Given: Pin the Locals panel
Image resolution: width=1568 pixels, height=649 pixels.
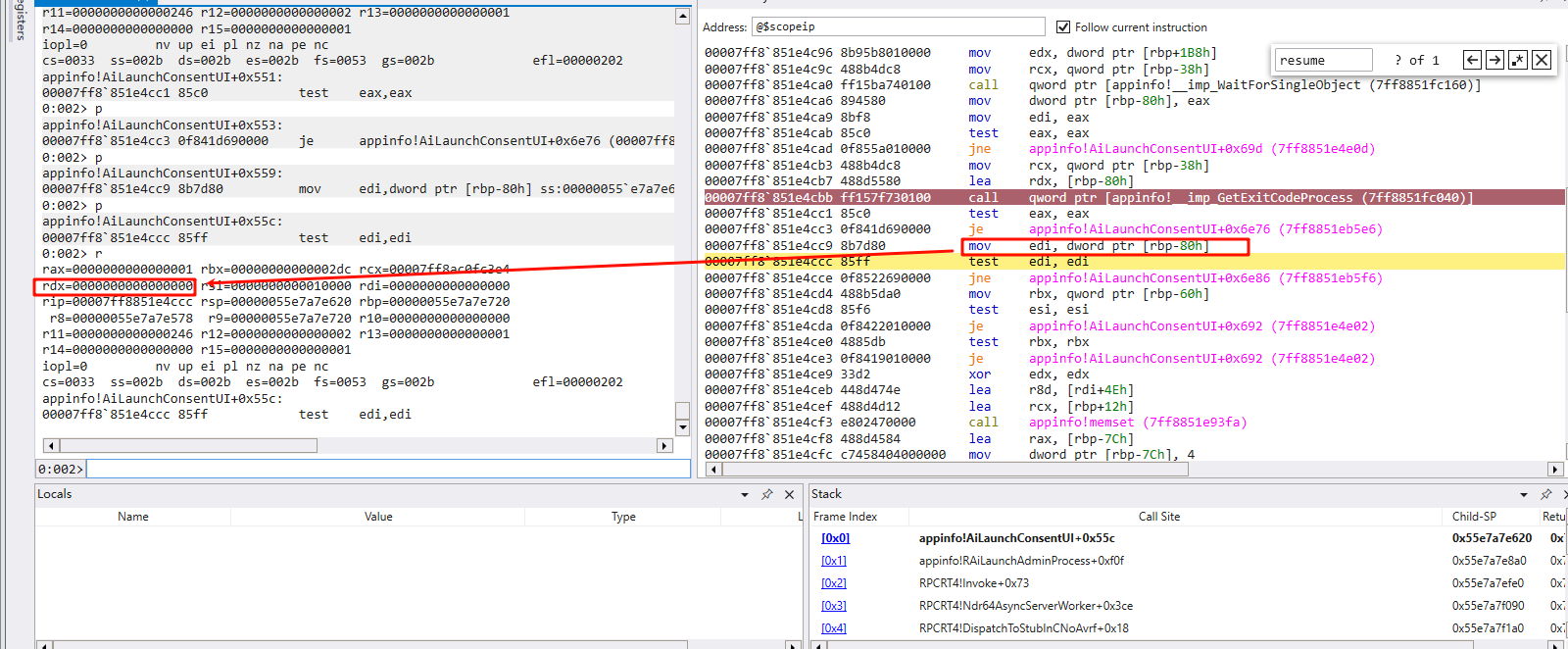Looking at the screenshot, I should pyautogui.click(x=767, y=494).
